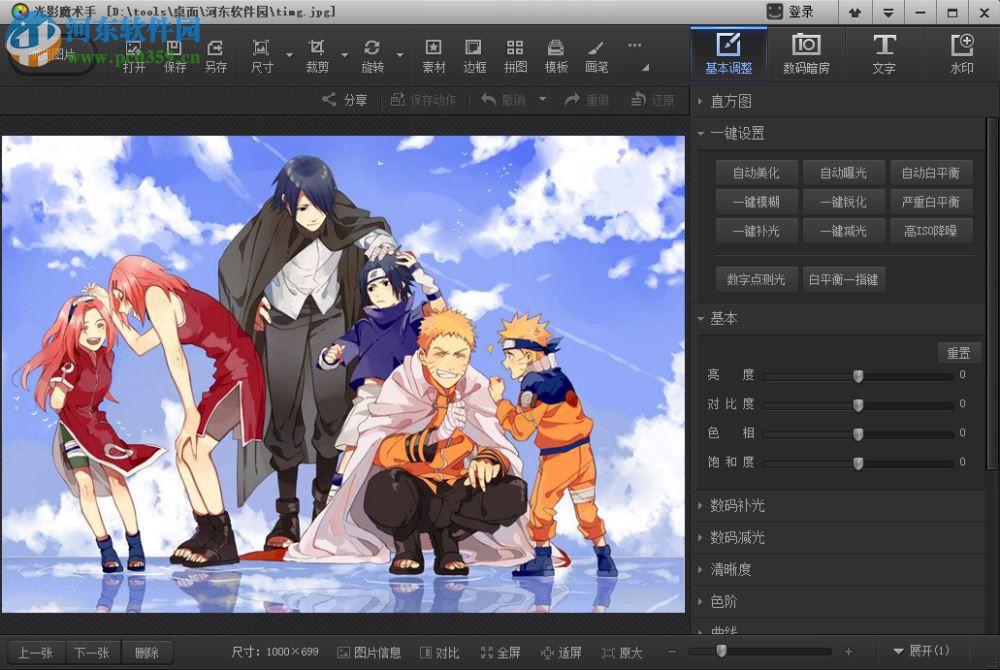
Task: Show more tools via ellipsis icon
Action: pos(635,45)
